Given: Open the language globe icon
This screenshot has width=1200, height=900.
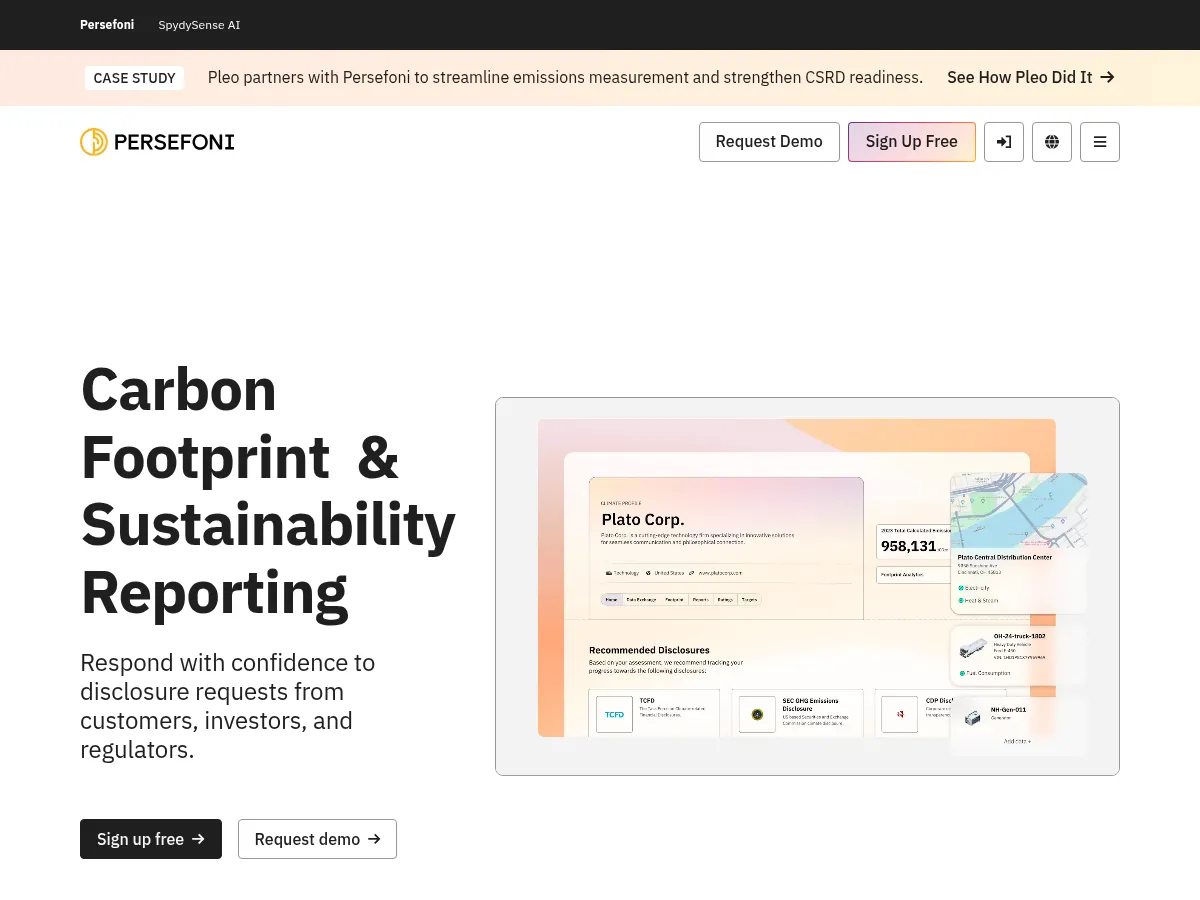Looking at the screenshot, I should (1052, 141).
